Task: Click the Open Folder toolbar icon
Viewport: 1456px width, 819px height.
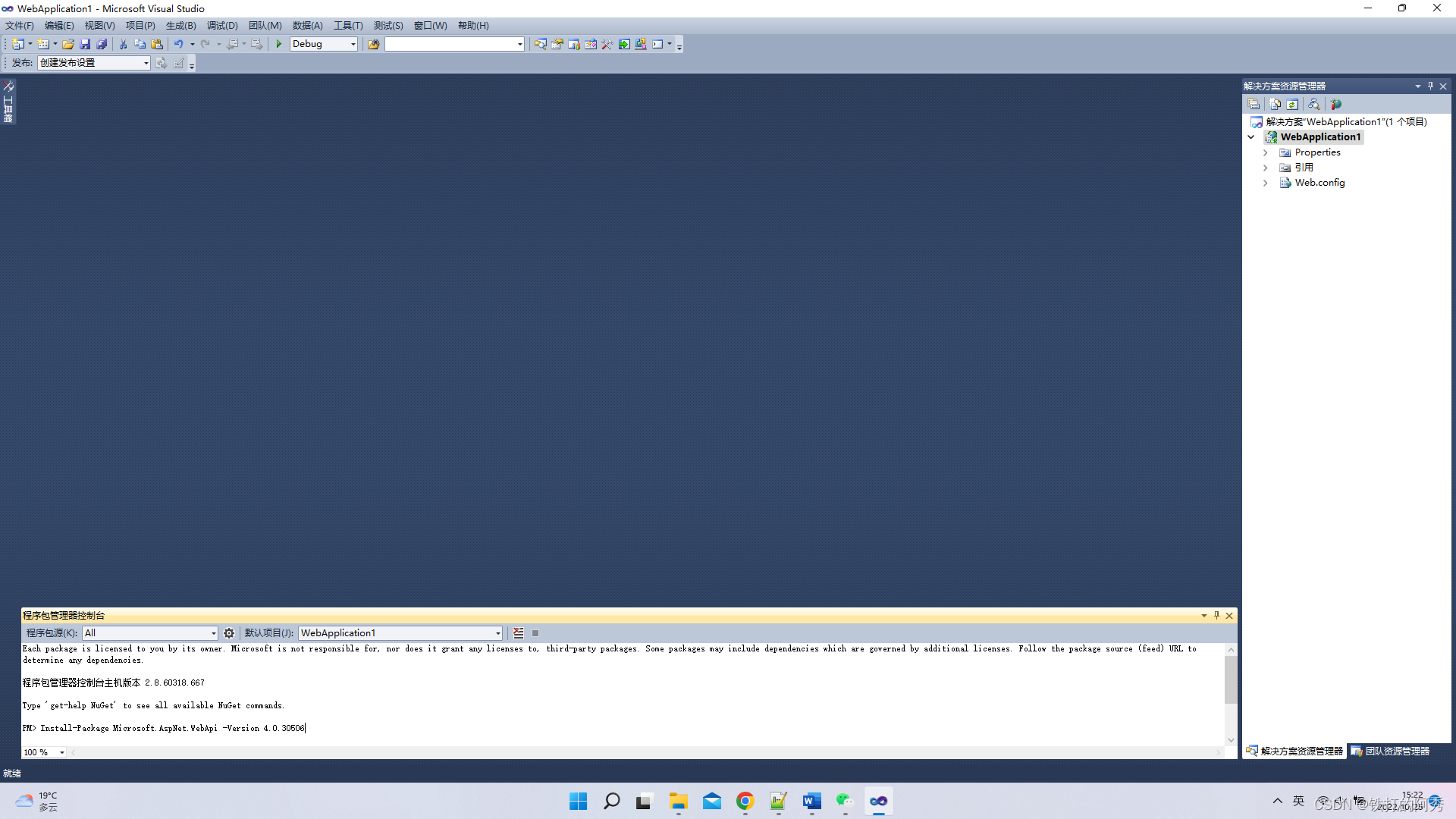Action: coord(68,43)
